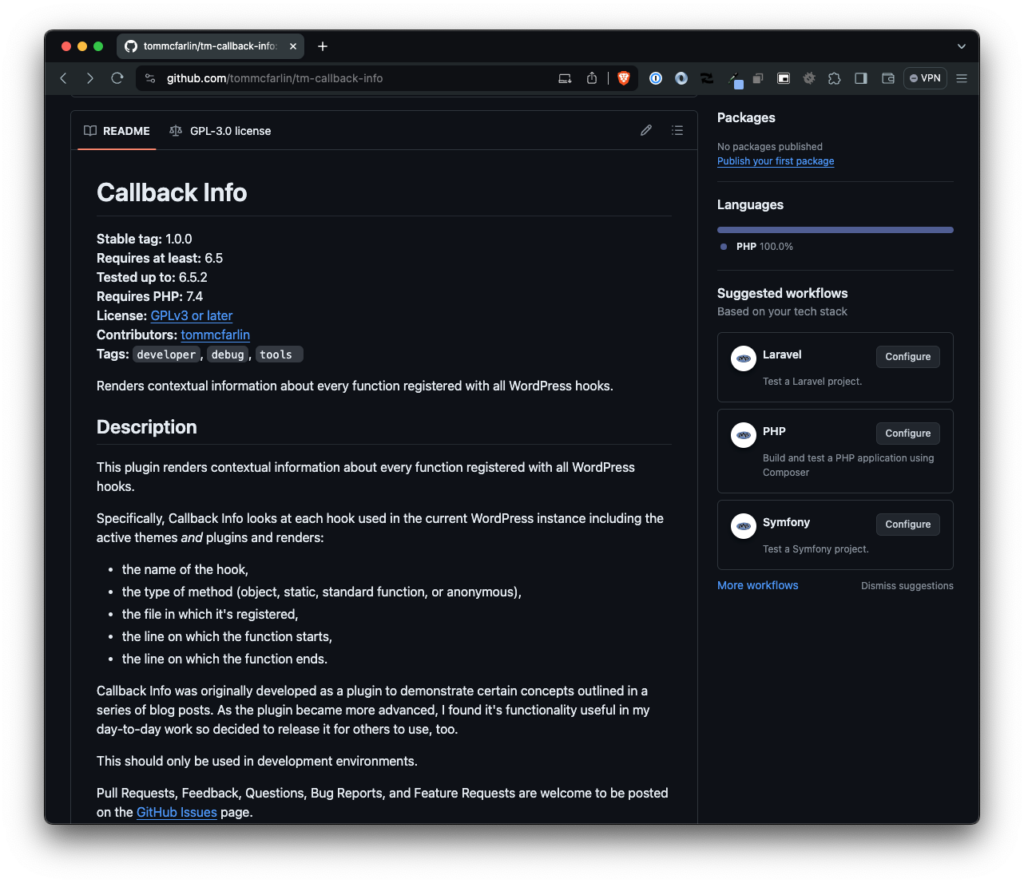This screenshot has height=883, width=1024.
Task: Click the Languages heading
Action: (x=750, y=205)
